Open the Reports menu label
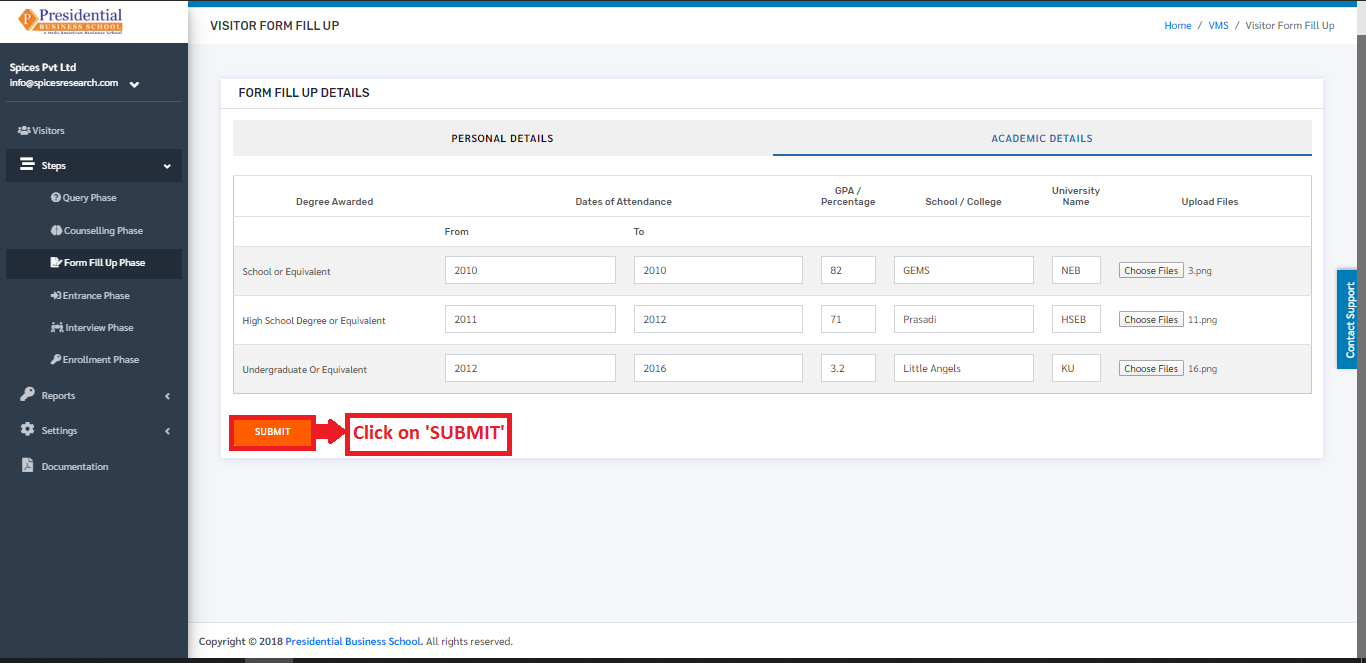The height and width of the screenshot is (663, 1366). [x=58, y=396]
